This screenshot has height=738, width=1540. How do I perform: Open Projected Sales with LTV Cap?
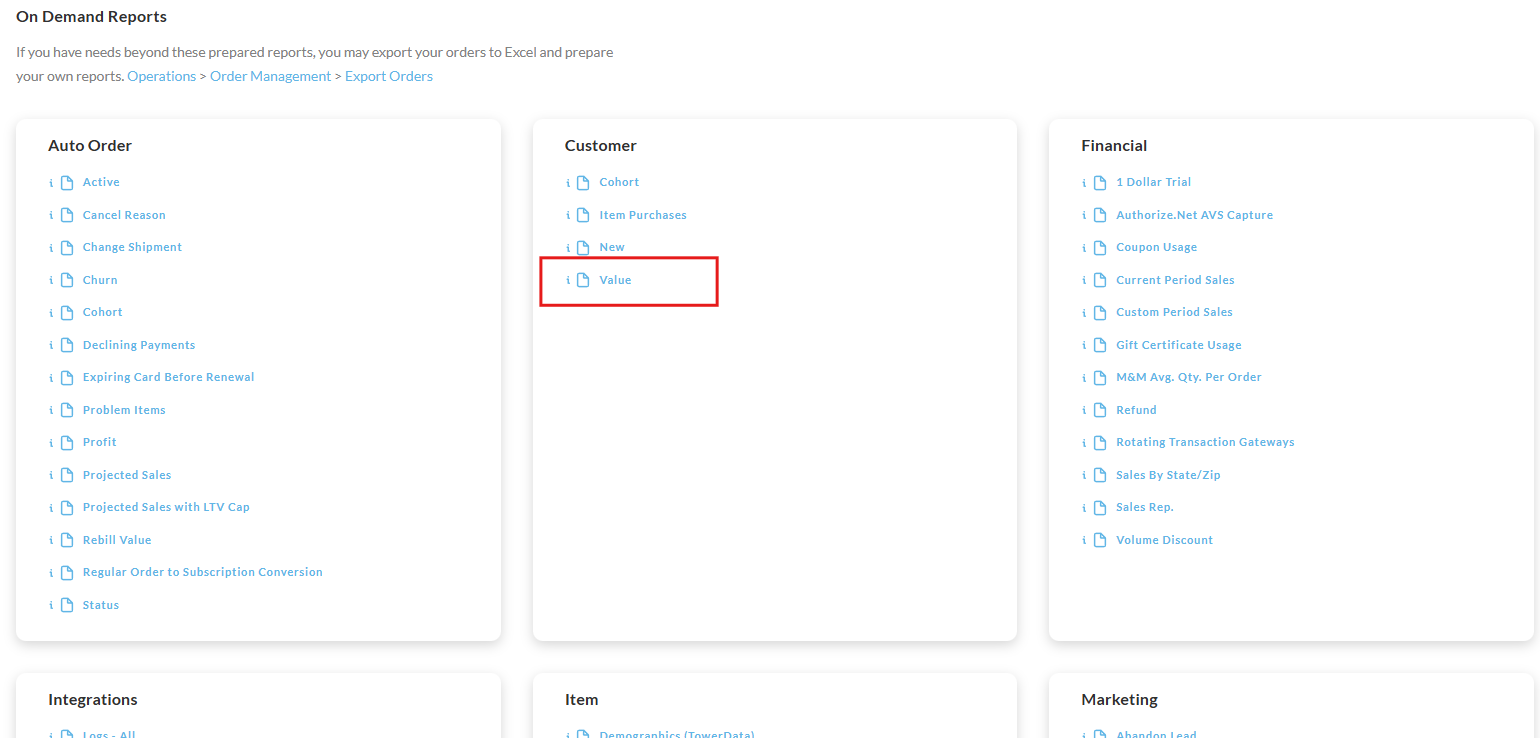tap(166, 507)
